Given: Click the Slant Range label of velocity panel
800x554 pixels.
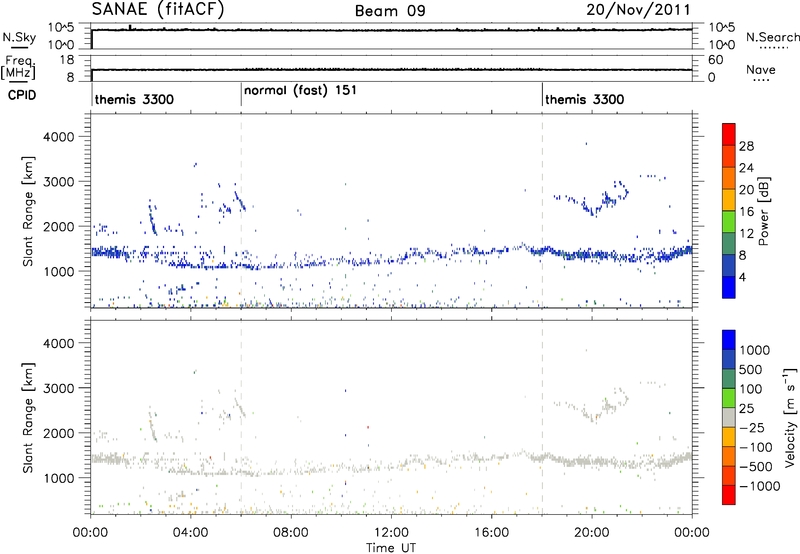Looking at the screenshot, I should (28, 418).
